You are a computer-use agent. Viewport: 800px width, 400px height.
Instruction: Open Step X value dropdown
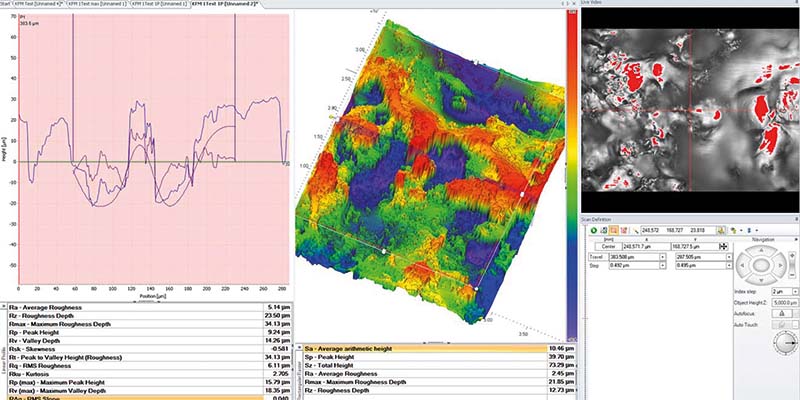click(x=662, y=265)
